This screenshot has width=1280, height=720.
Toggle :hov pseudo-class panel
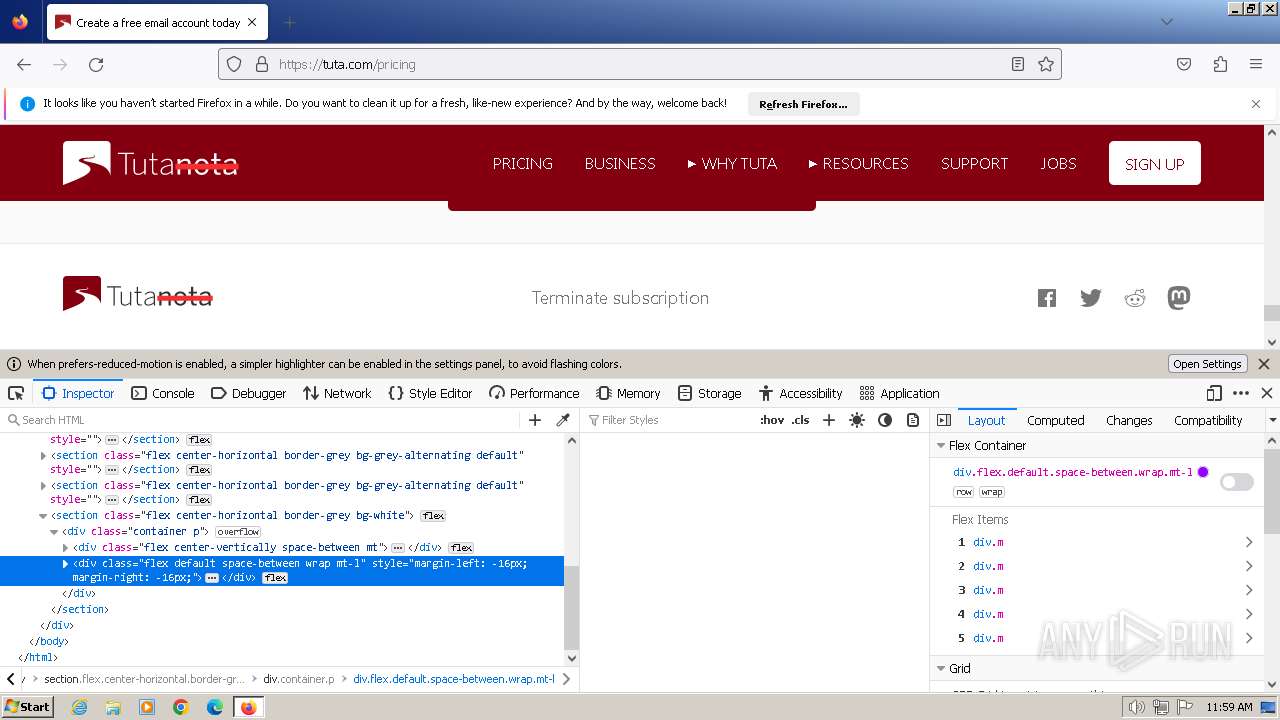point(772,420)
